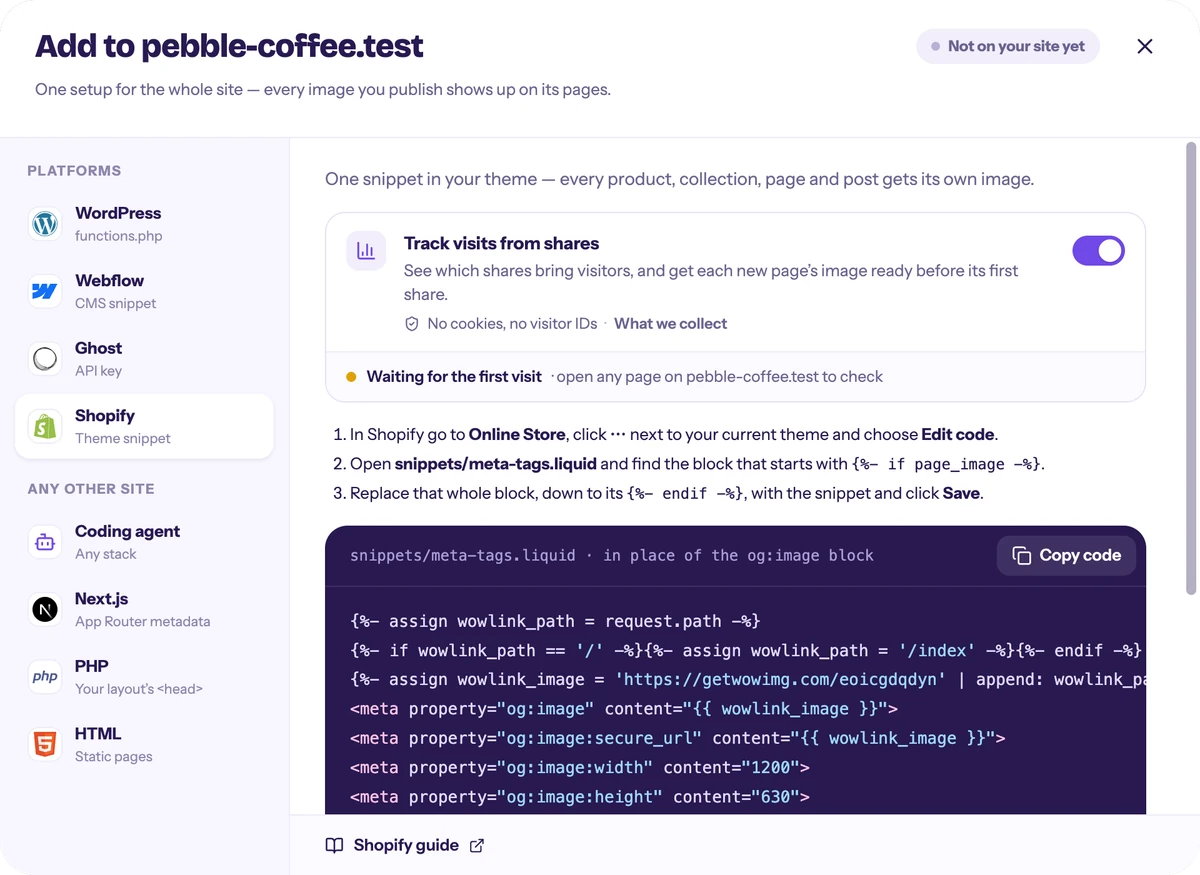
Task: Open the Shopify guide link
Action: pos(405,846)
